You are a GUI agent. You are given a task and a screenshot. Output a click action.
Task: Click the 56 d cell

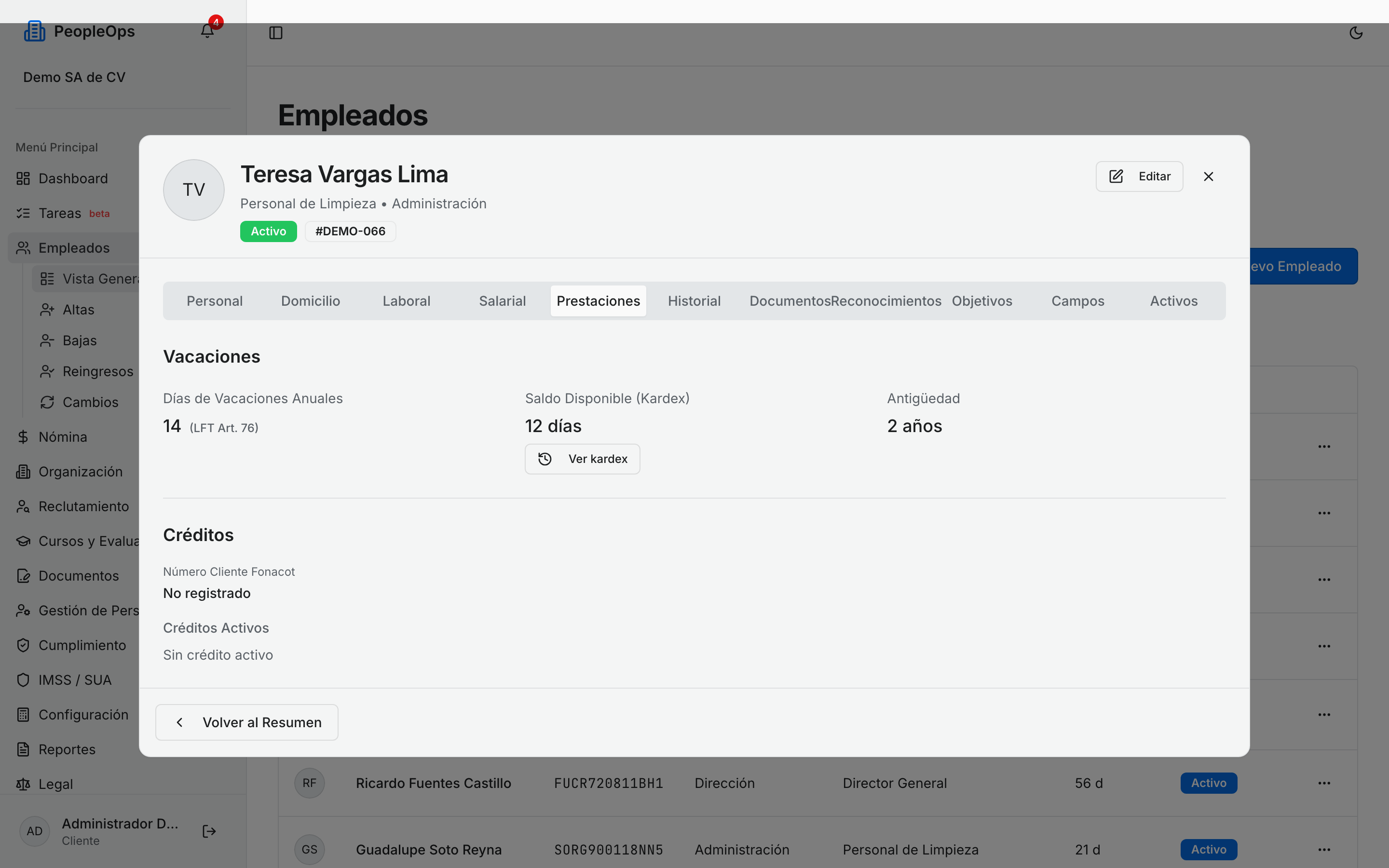tap(1089, 783)
